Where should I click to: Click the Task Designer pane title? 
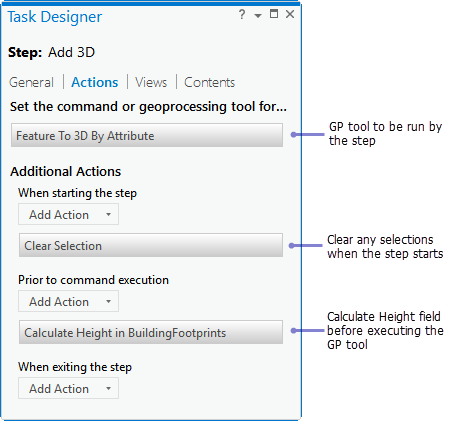coord(55,17)
